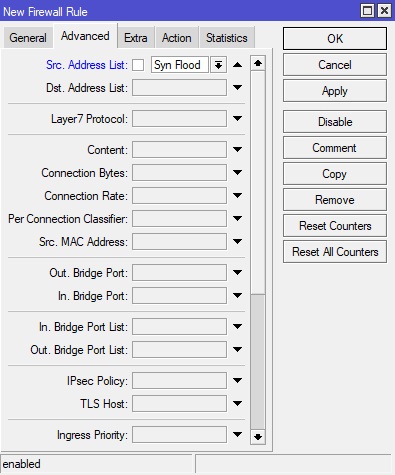
Task: Collapse the Src. Address List field
Action: tap(237, 65)
